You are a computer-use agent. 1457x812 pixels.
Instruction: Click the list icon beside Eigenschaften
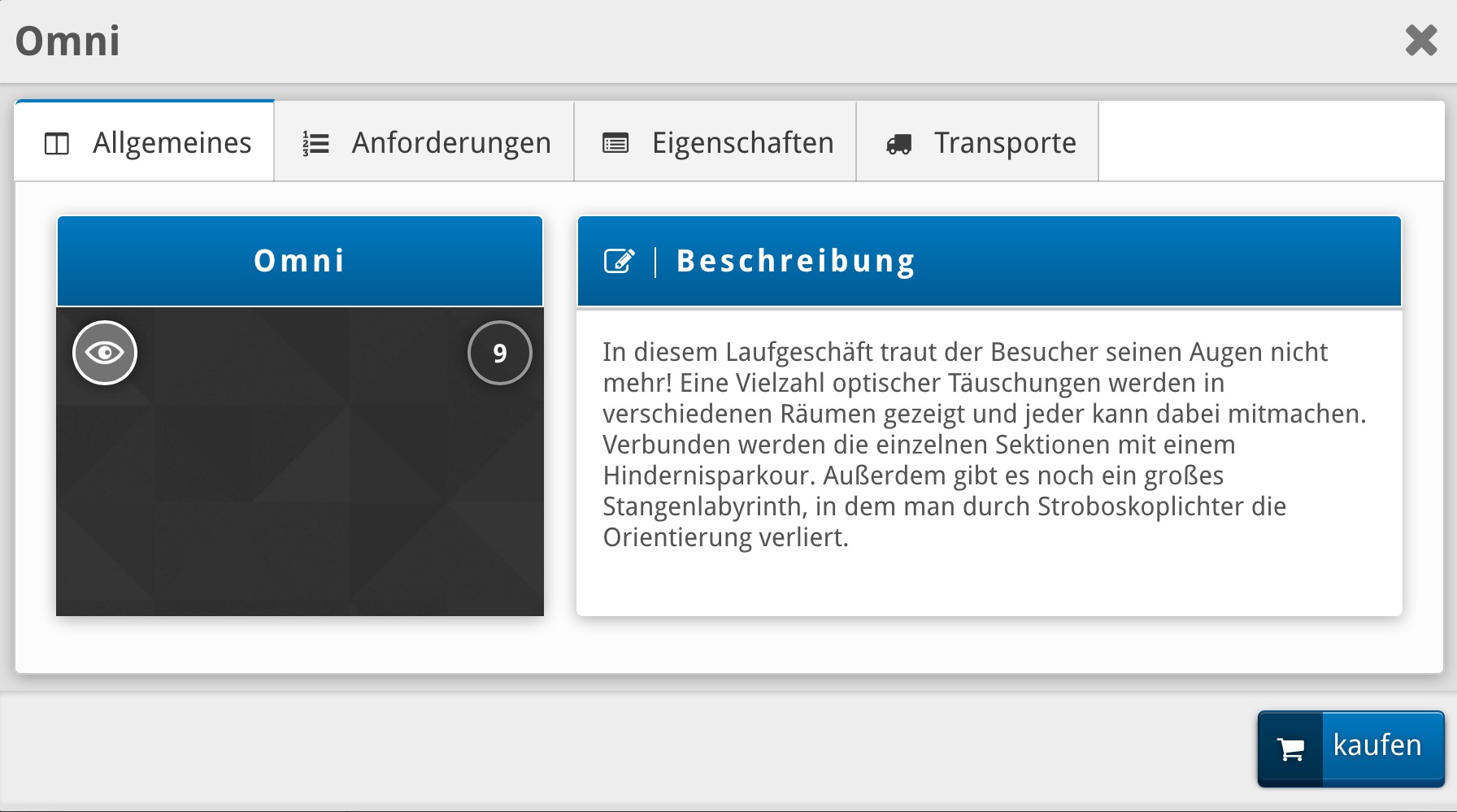click(x=615, y=144)
